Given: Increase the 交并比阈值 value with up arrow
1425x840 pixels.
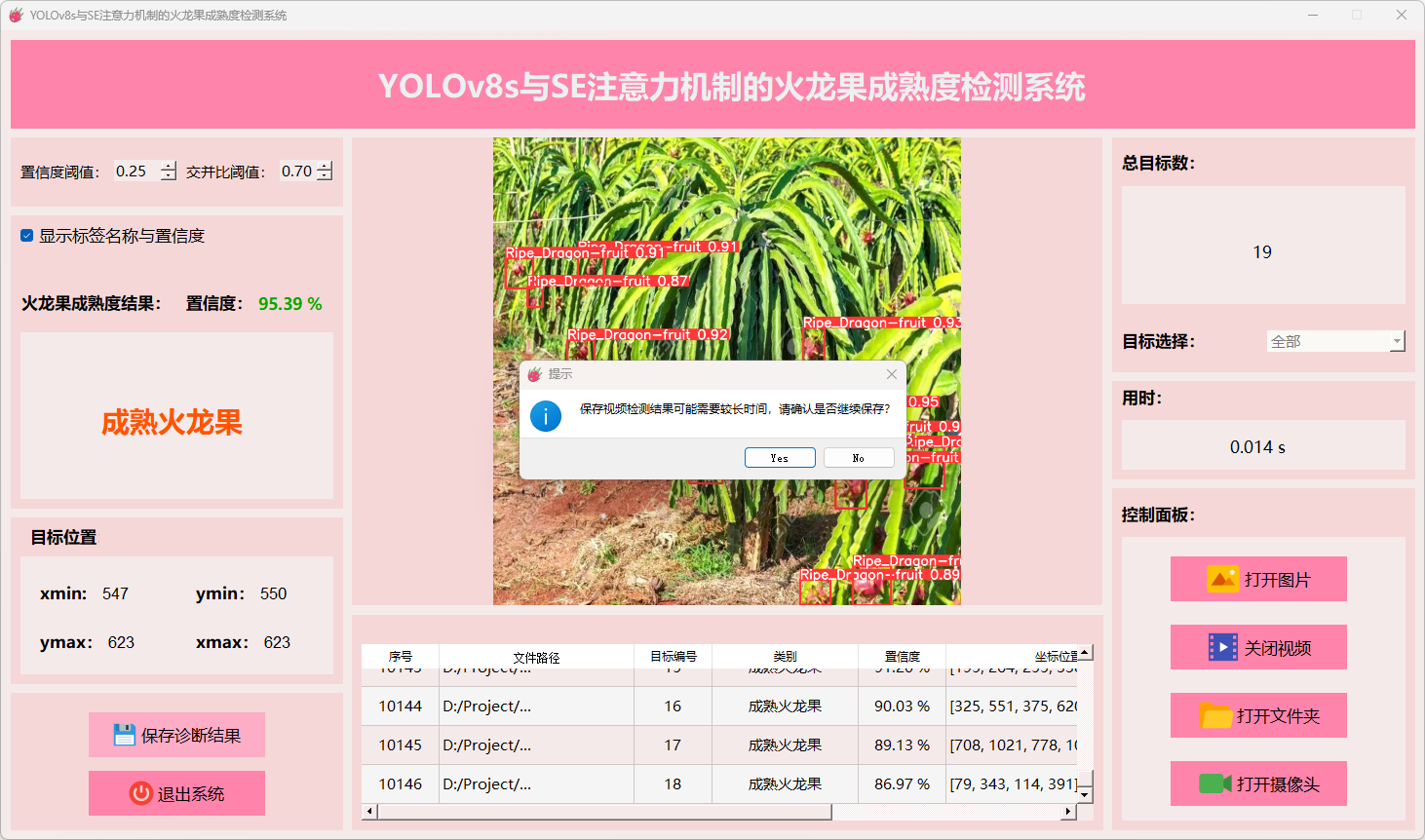Looking at the screenshot, I should 325,166.
